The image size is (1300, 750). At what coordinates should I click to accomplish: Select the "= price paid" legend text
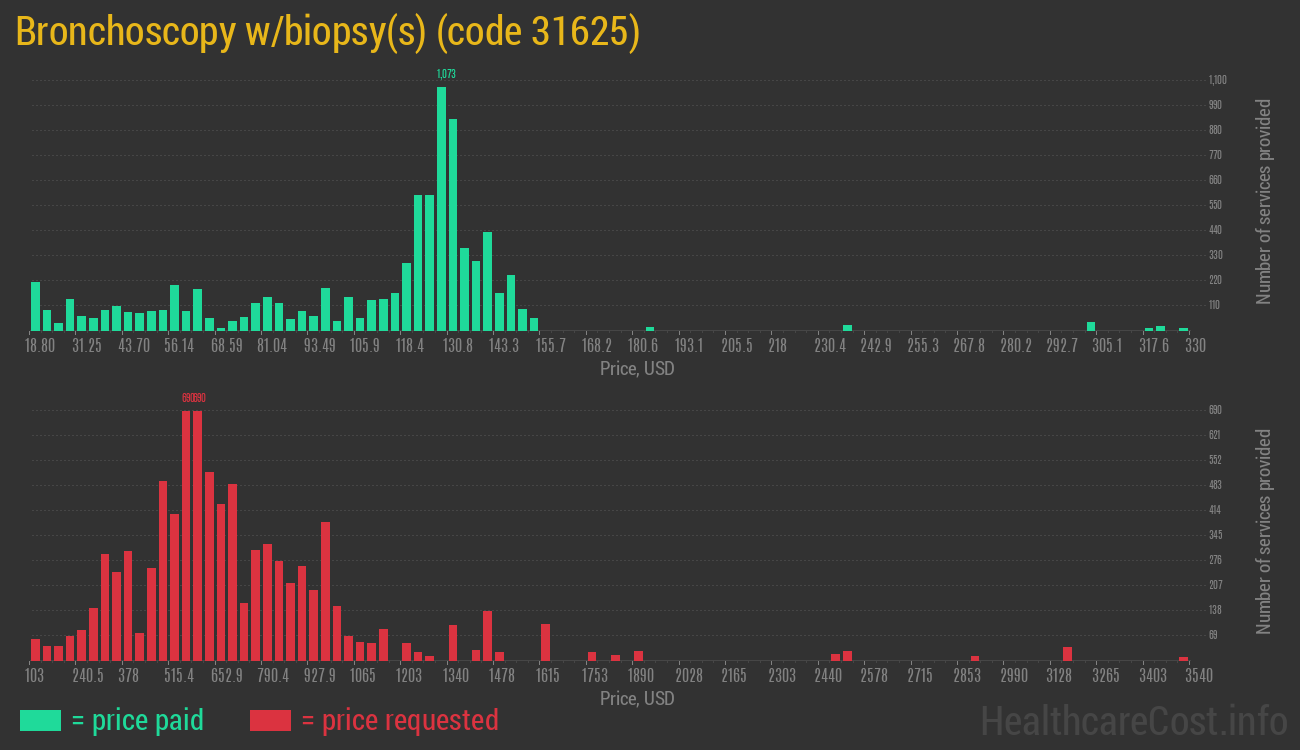point(138,720)
